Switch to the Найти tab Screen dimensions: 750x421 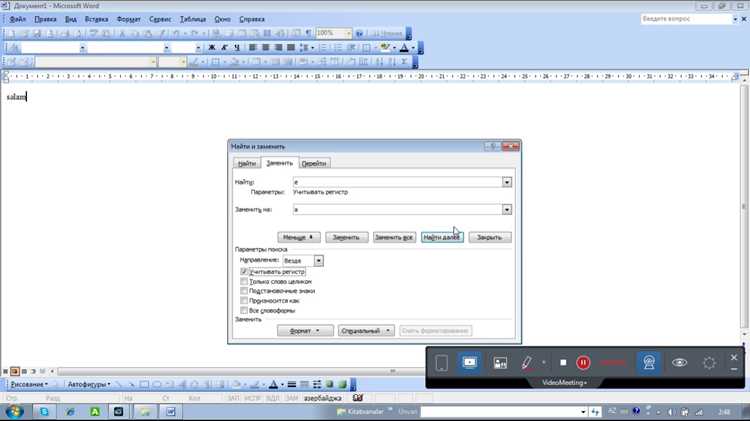click(247, 164)
